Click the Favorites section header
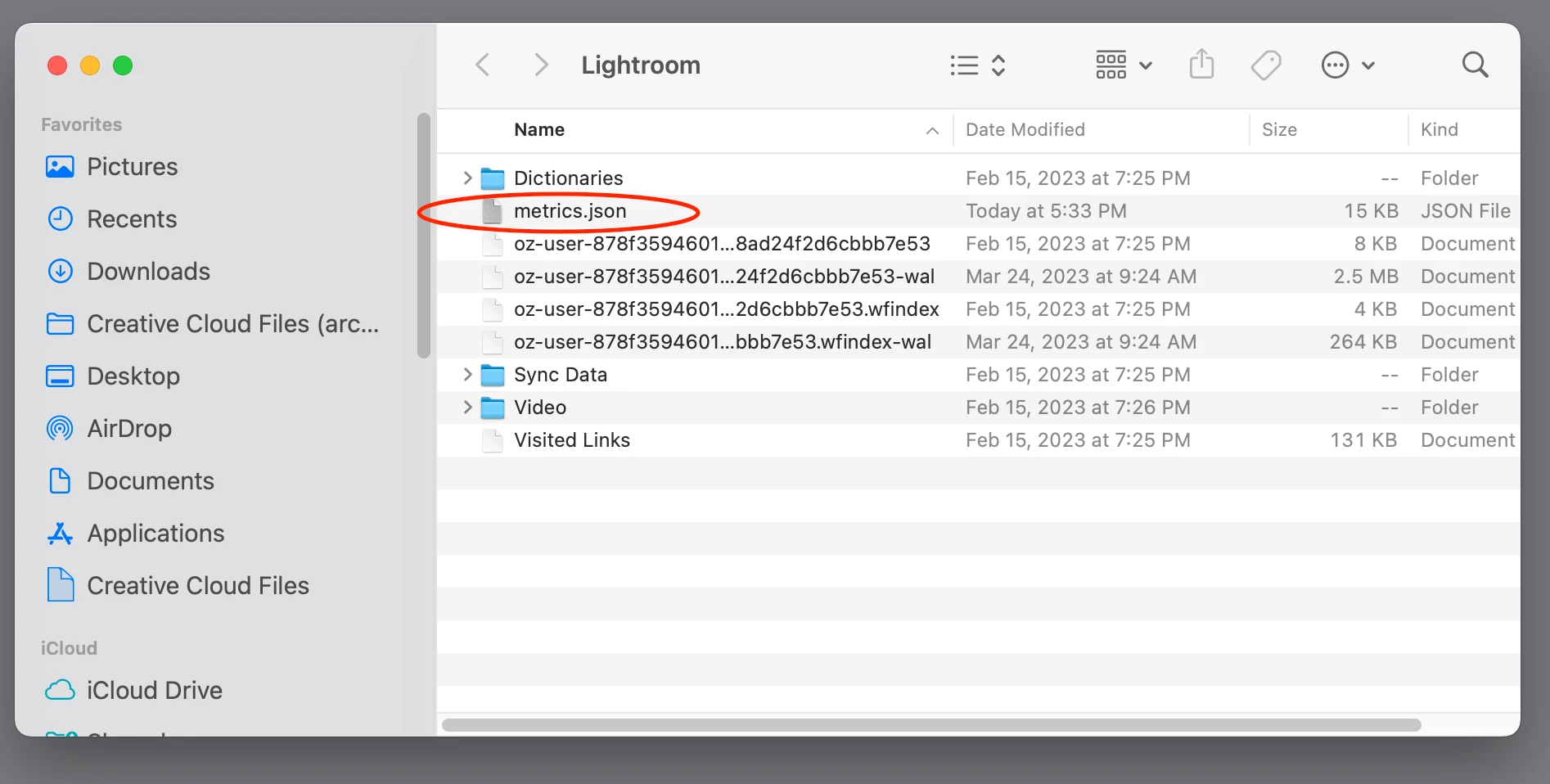 click(81, 124)
